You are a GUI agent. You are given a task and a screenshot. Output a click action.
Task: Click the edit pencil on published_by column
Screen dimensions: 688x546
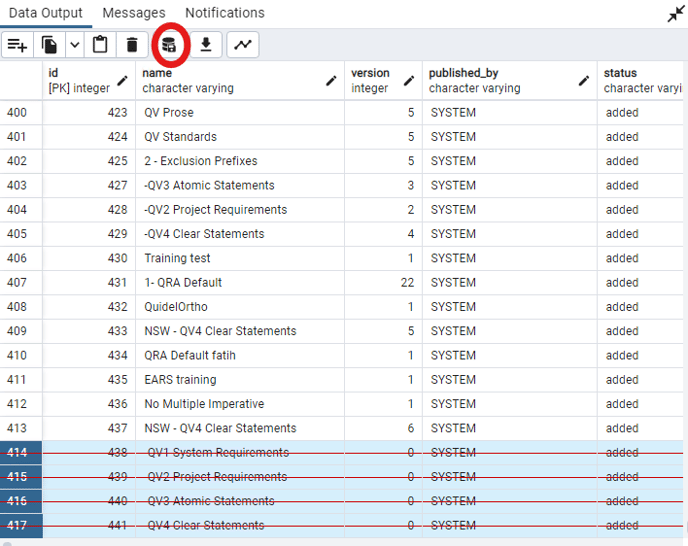(x=584, y=81)
